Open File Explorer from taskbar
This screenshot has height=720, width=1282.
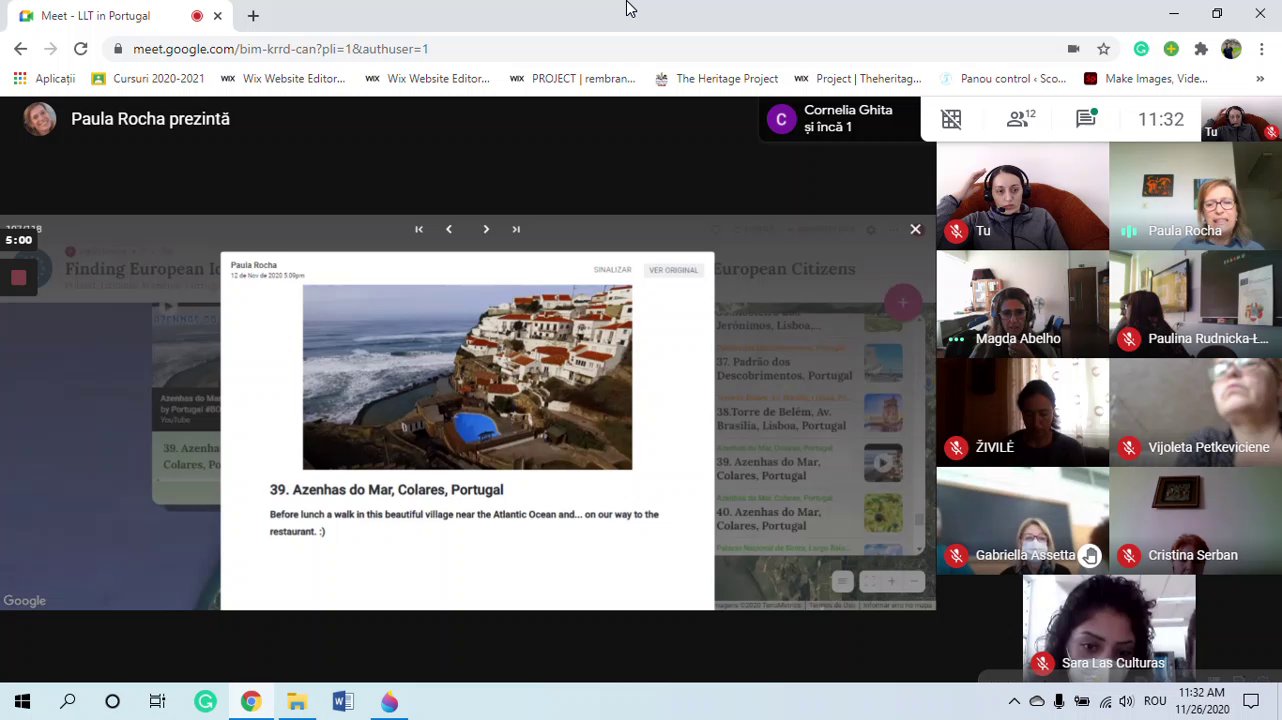pyautogui.click(x=297, y=702)
